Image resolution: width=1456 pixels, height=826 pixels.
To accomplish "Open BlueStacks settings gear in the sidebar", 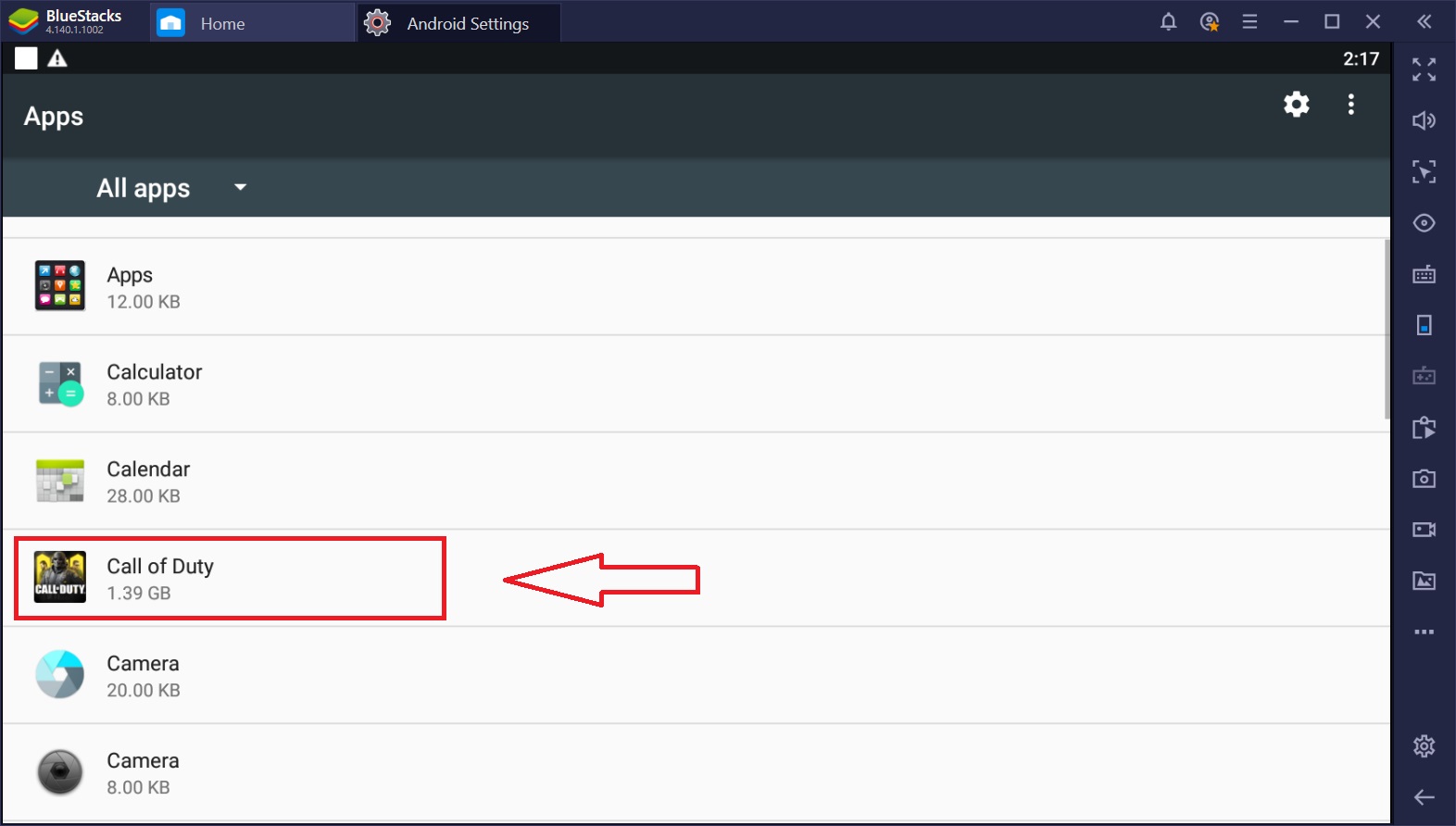I will tap(1424, 745).
